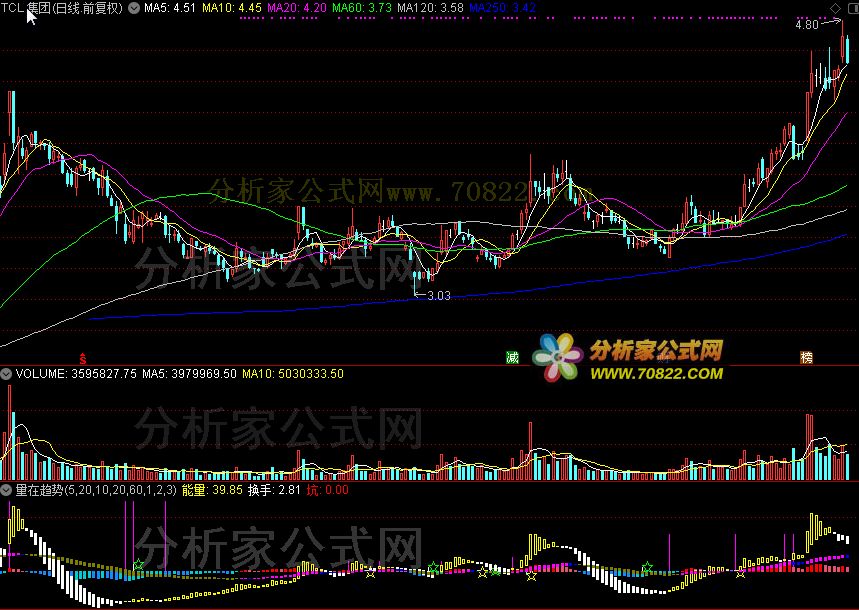Screen dimensions: 859x610
Task: Click the 4.80 high price label
Action: point(806,25)
